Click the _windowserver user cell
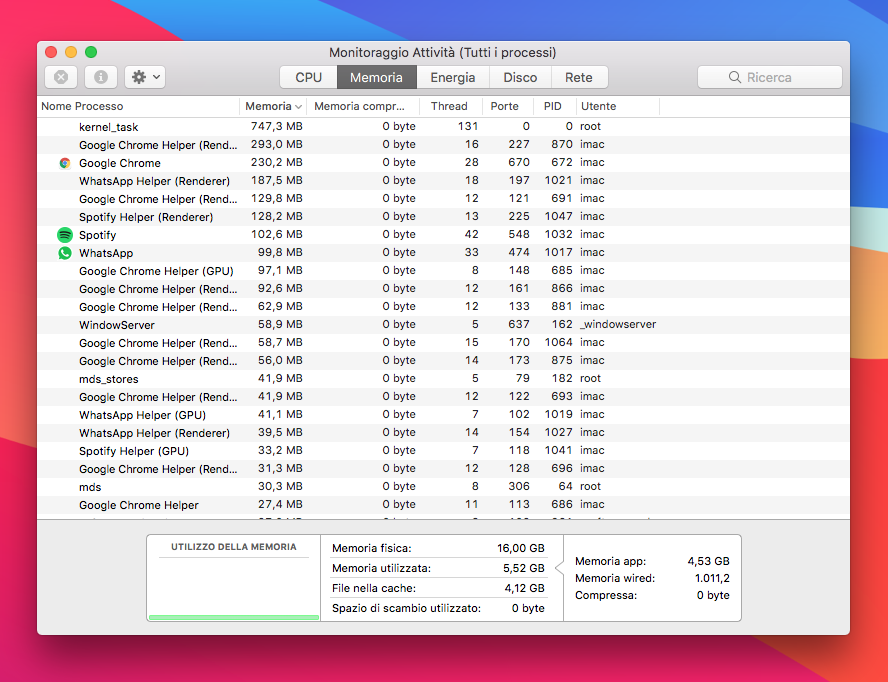 (618, 325)
